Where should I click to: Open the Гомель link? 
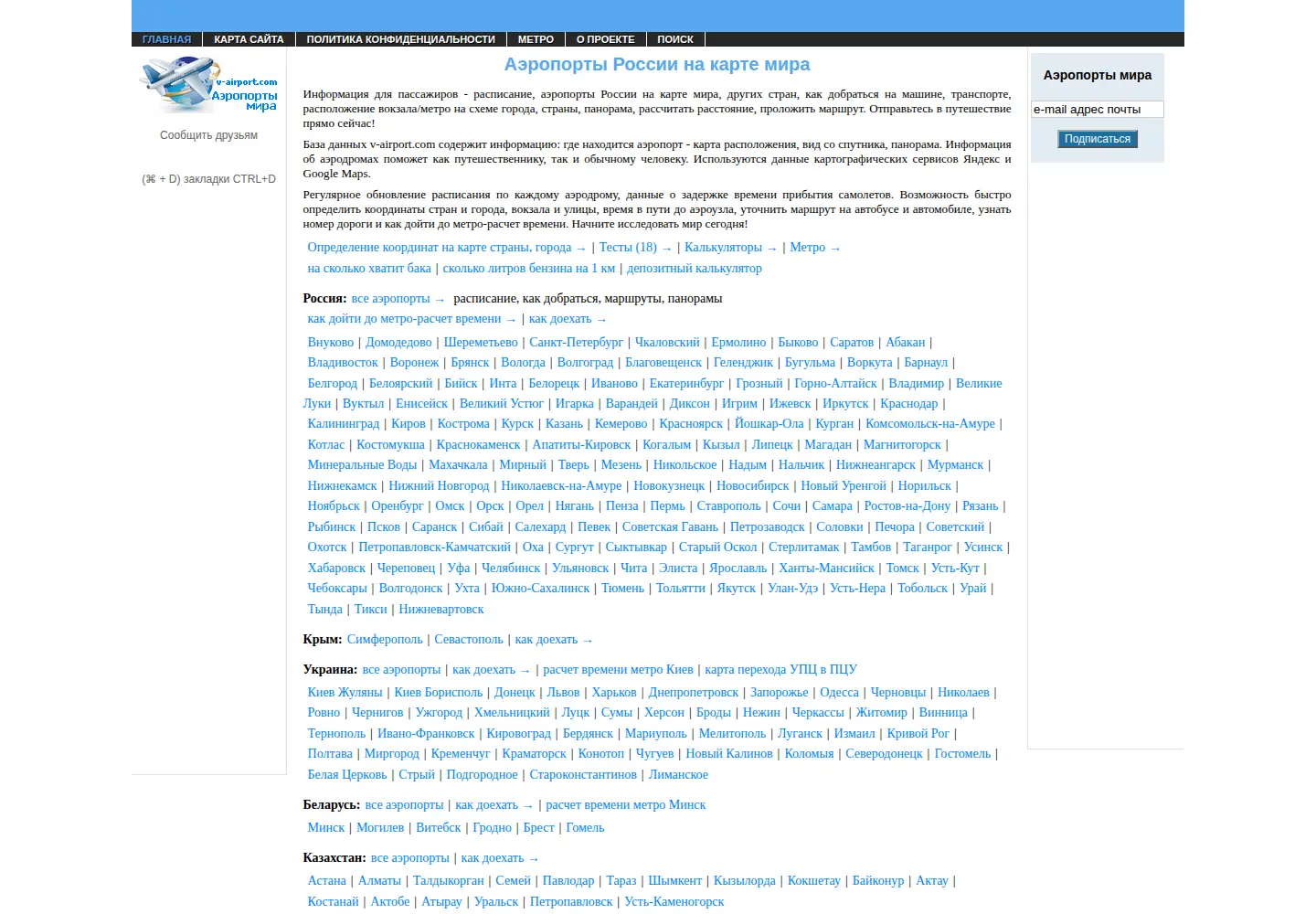point(585,828)
